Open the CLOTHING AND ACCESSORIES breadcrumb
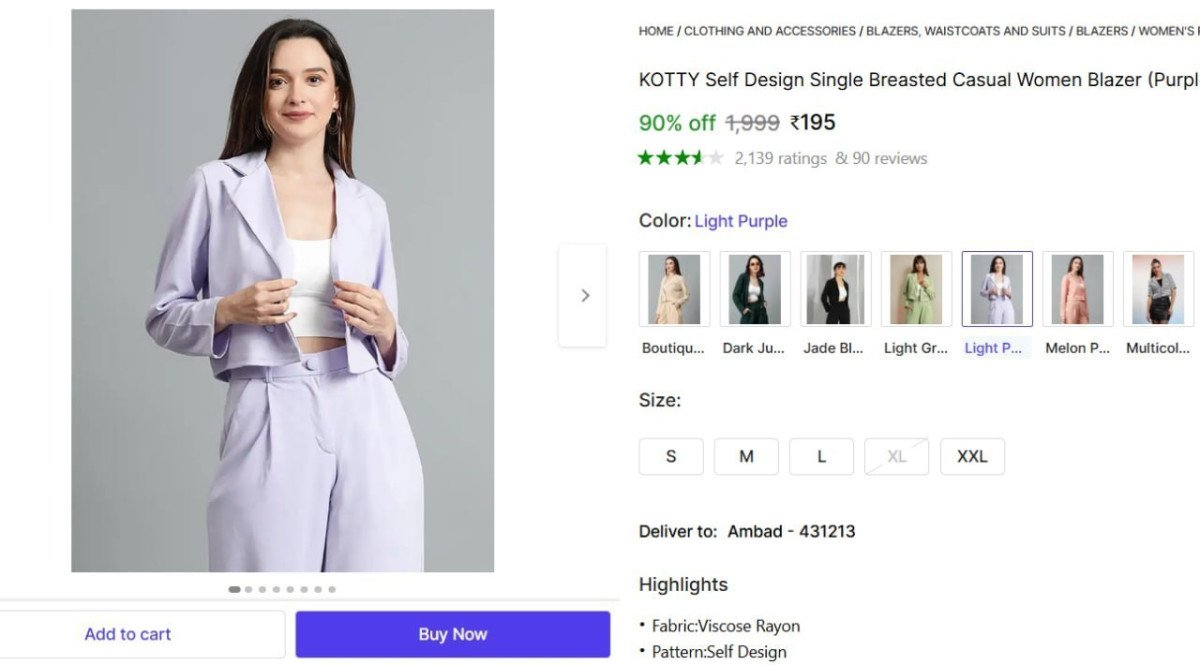 pyautogui.click(x=768, y=31)
